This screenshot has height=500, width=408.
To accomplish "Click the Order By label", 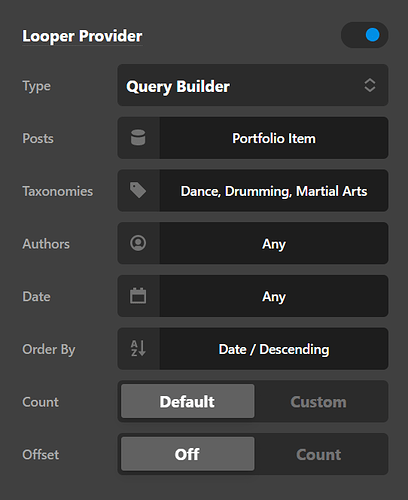I will (49, 349).
